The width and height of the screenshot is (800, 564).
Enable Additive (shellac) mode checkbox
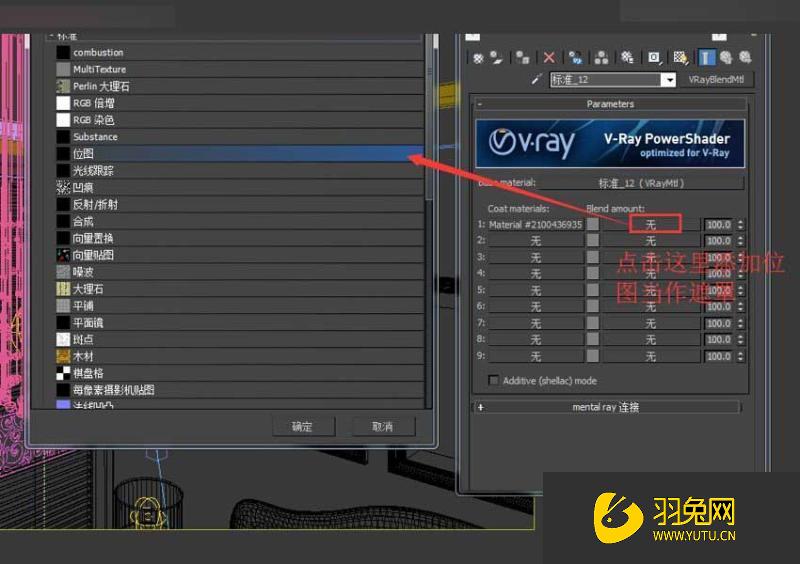(x=493, y=380)
